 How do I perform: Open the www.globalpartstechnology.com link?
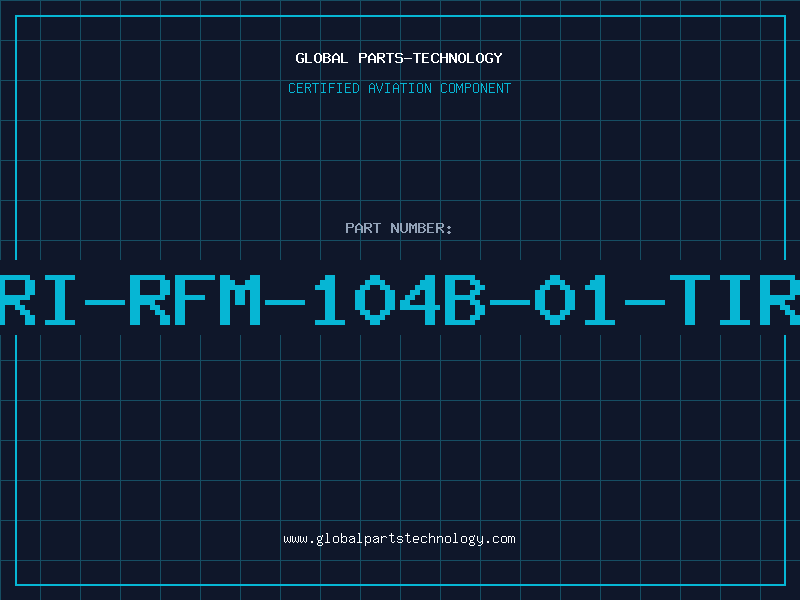pyautogui.click(x=399, y=539)
